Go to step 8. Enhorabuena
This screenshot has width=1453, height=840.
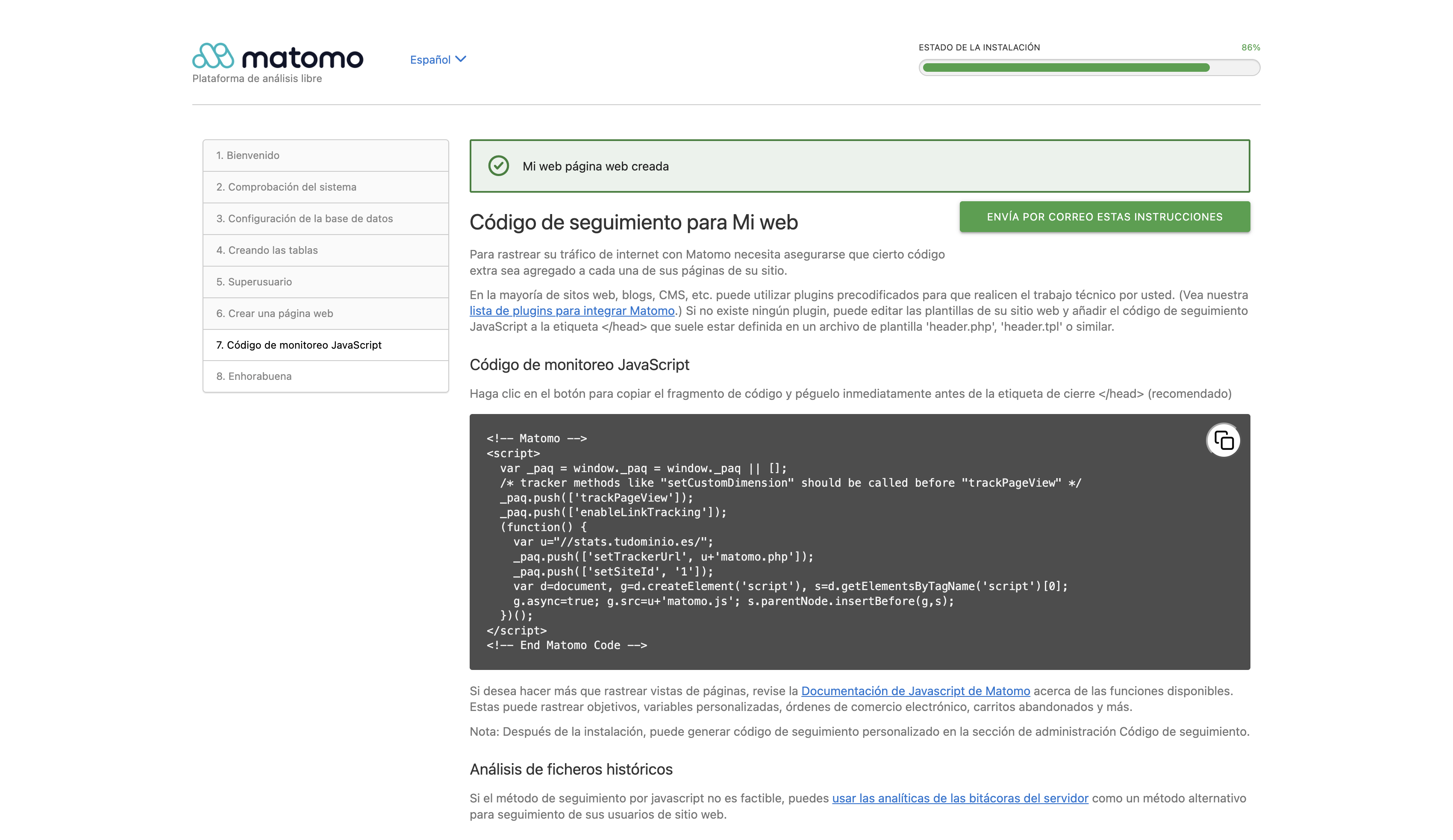click(326, 376)
